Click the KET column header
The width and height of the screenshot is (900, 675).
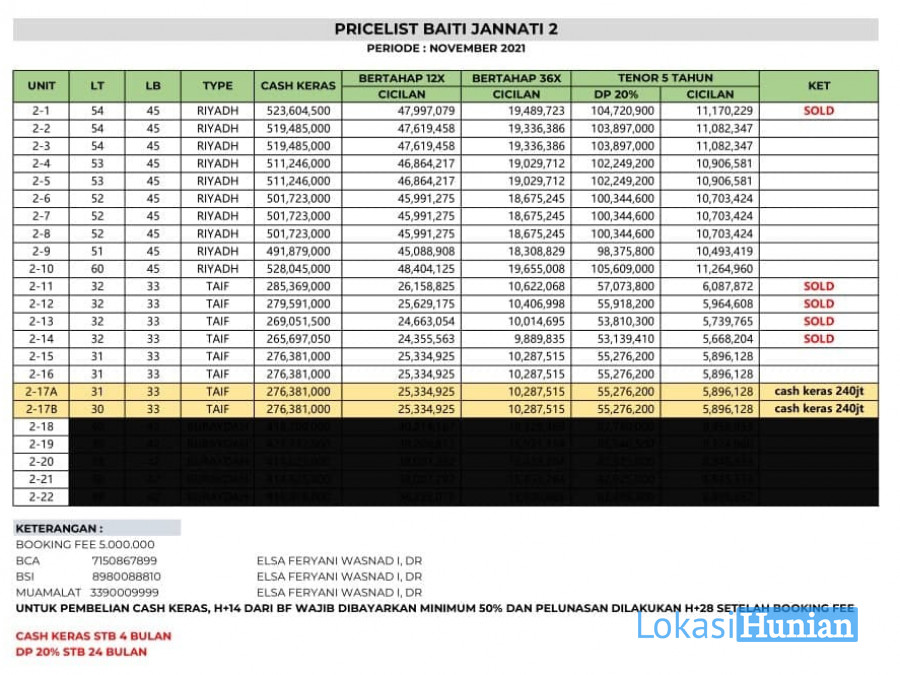coord(819,86)
